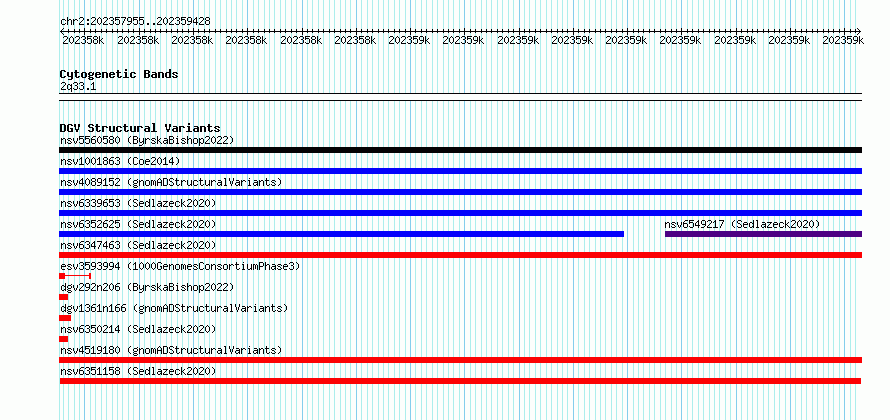Click the blue nsv1001863 variant bar
Viewport: 890px width, 420px height.
point(460,171)
